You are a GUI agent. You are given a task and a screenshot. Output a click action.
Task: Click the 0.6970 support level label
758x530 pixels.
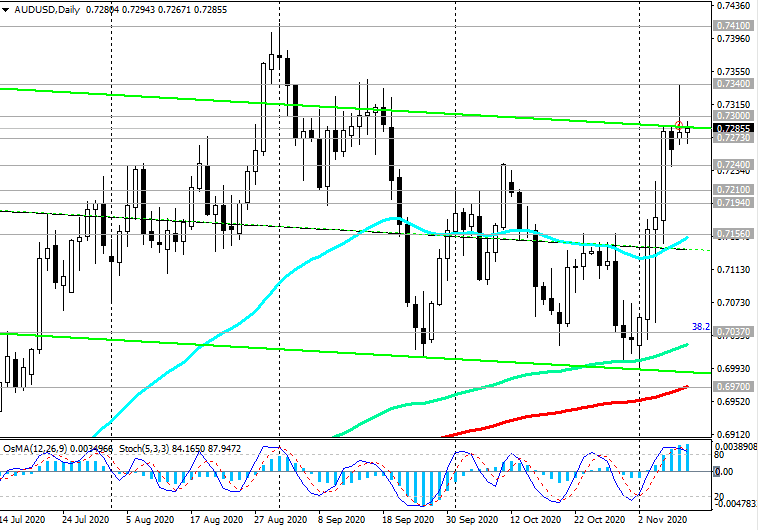733,386
